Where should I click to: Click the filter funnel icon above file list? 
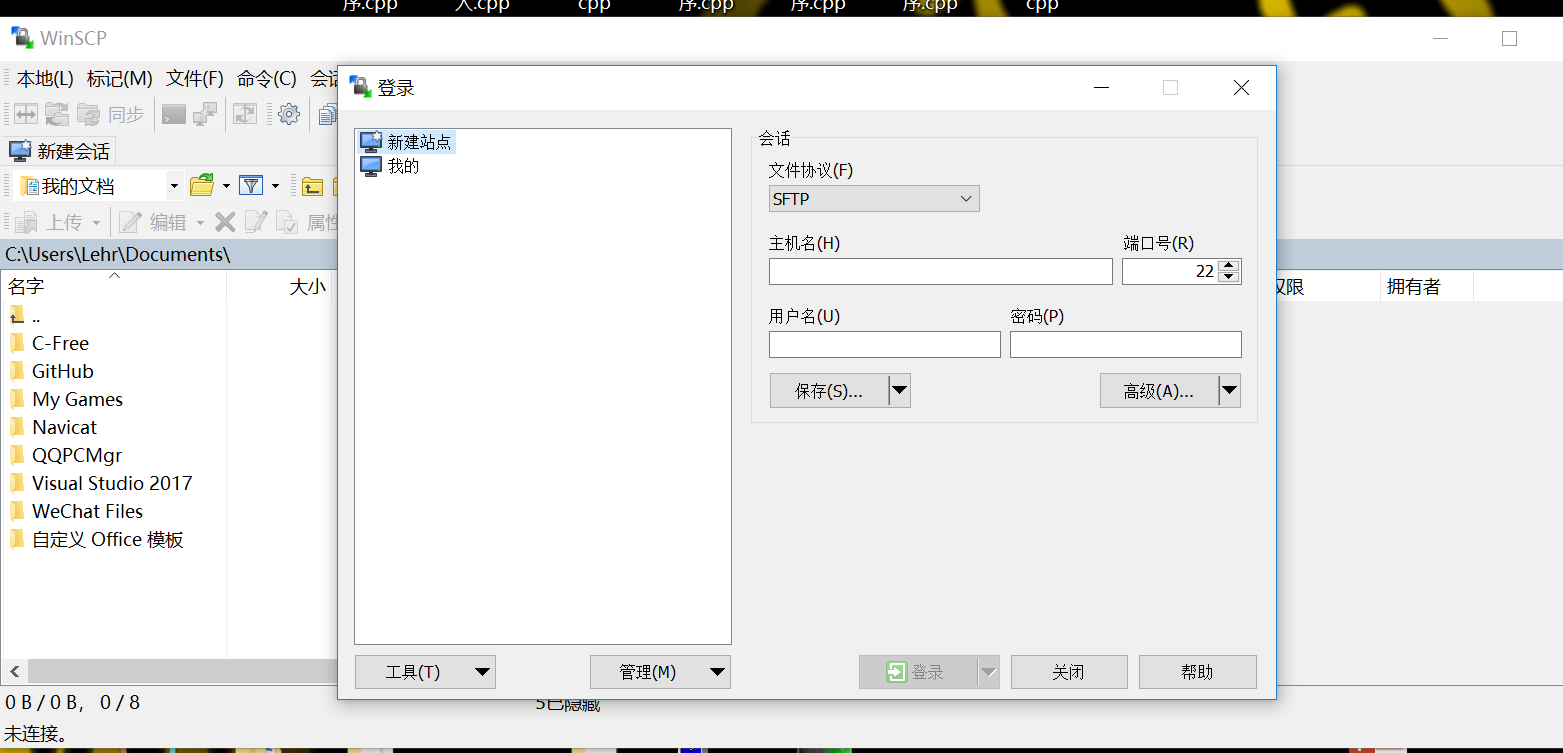click(x=252, y=185)
